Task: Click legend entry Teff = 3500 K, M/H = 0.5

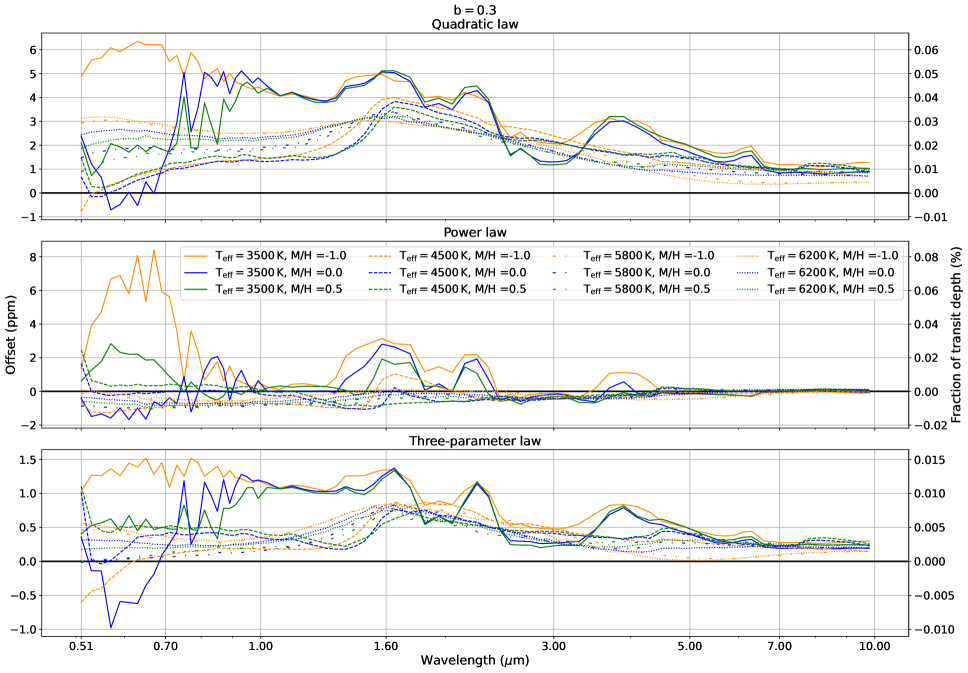Action: pos(264,289)
